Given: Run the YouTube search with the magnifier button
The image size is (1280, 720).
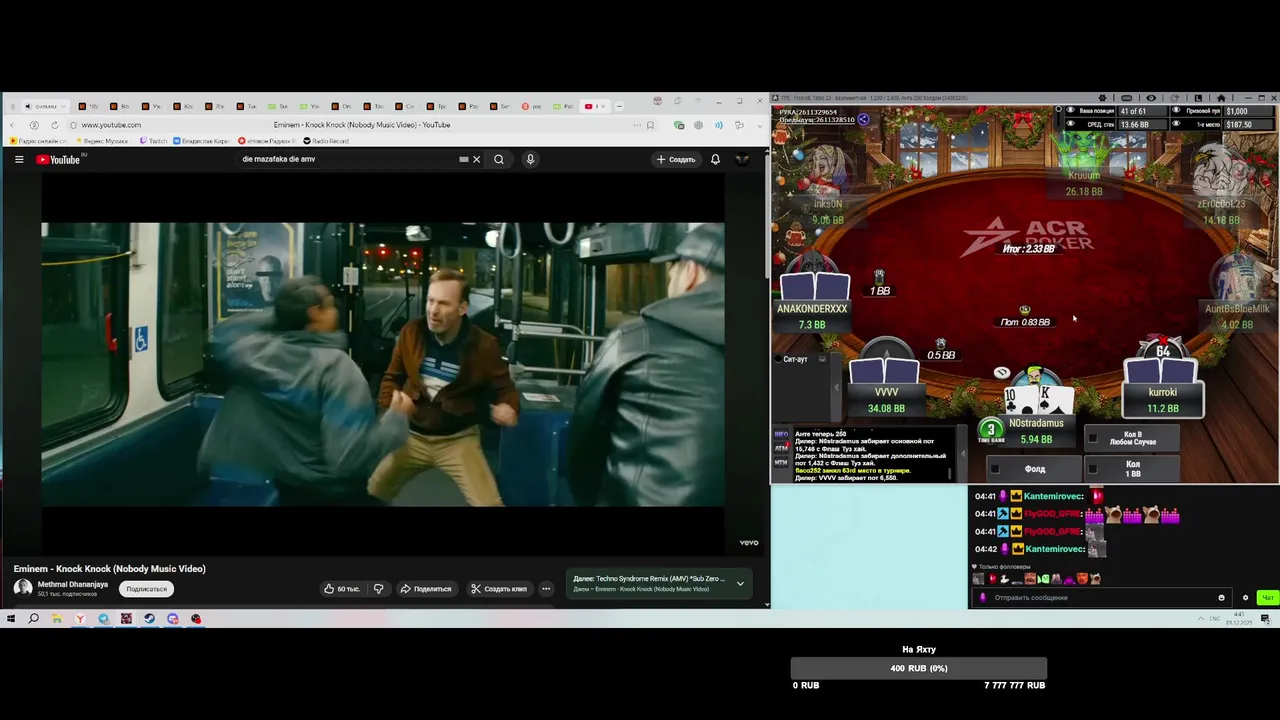Looking at the screenshot, I should pyautogui.click(x=499, y=159).
